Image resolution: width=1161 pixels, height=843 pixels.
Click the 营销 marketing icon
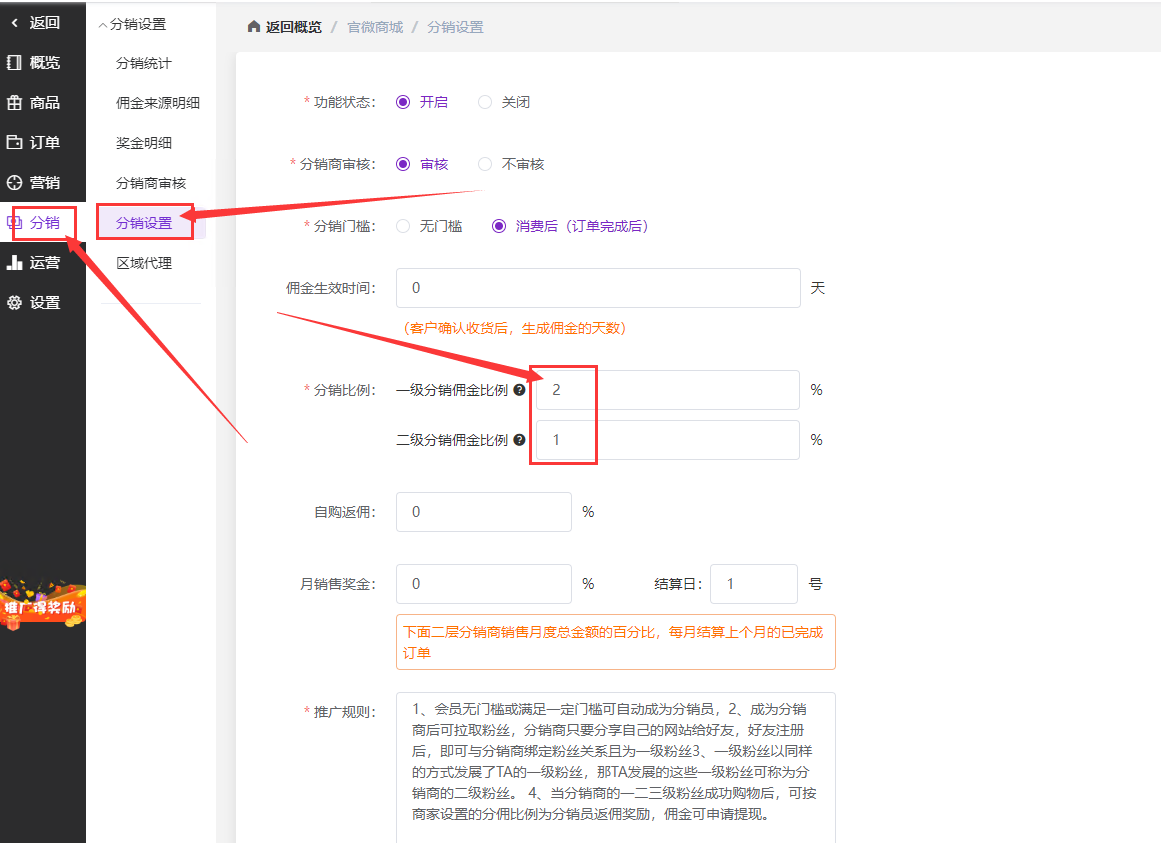click(x=14, y=182)
